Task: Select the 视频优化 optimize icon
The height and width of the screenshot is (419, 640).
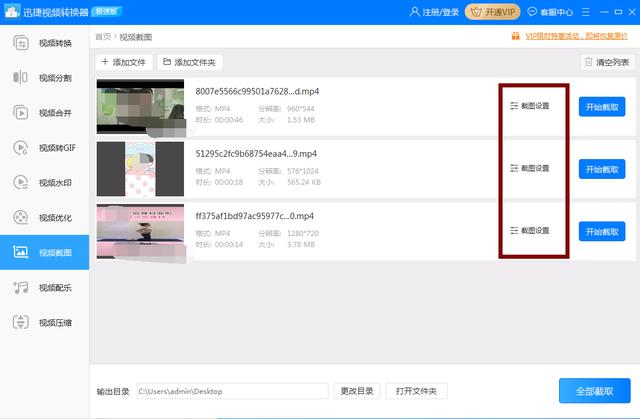Action: tap(21, 217)
